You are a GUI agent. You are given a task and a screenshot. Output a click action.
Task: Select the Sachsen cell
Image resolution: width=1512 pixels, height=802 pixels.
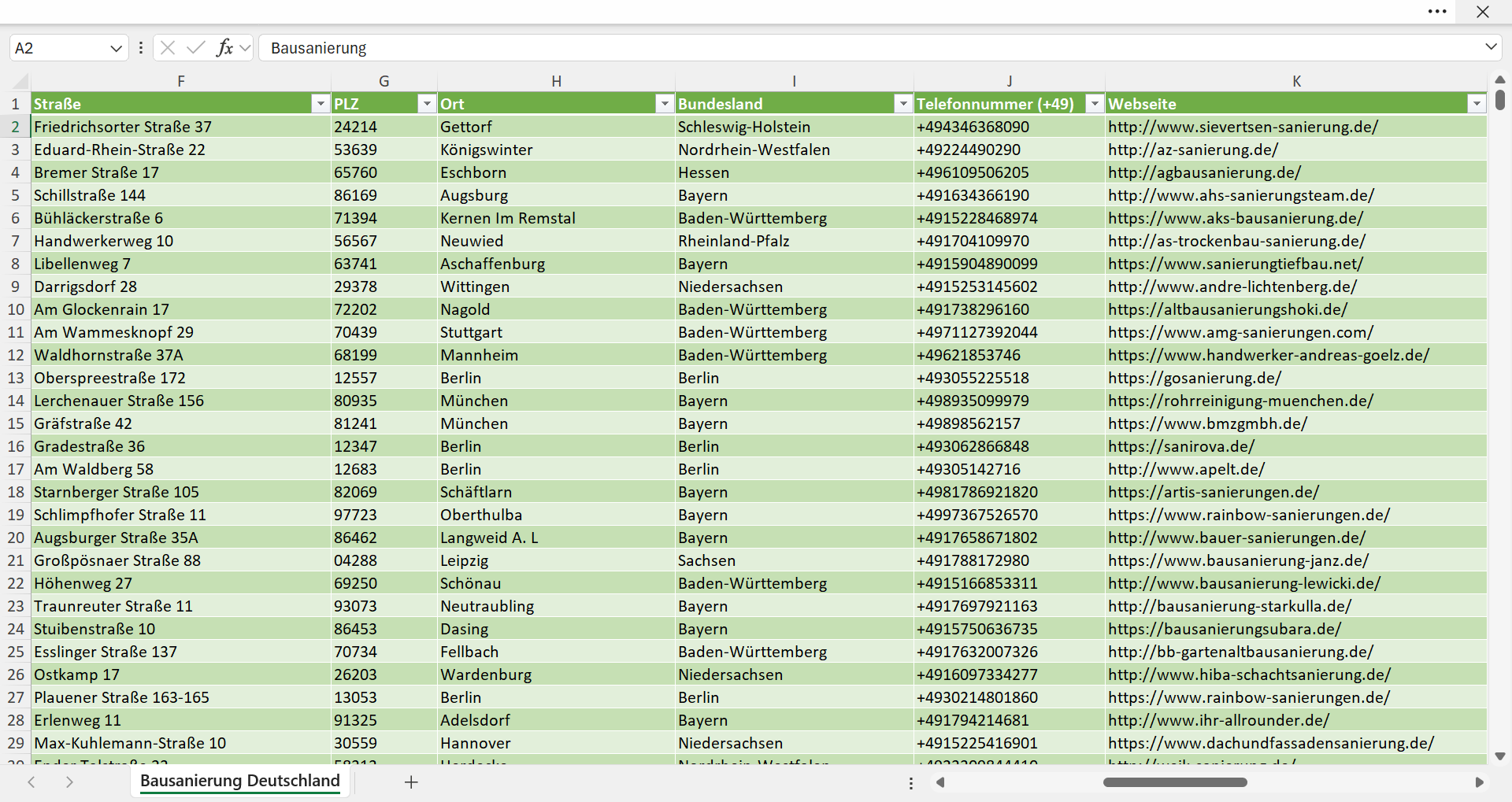(795, 560)
